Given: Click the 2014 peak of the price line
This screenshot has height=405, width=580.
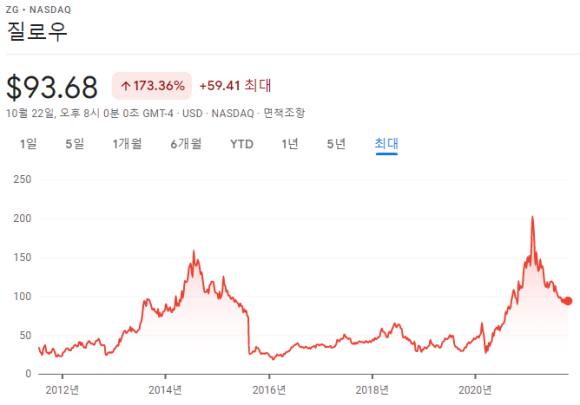Looking at the screenshot, I should pyautogui.click(x=194, y=252).
